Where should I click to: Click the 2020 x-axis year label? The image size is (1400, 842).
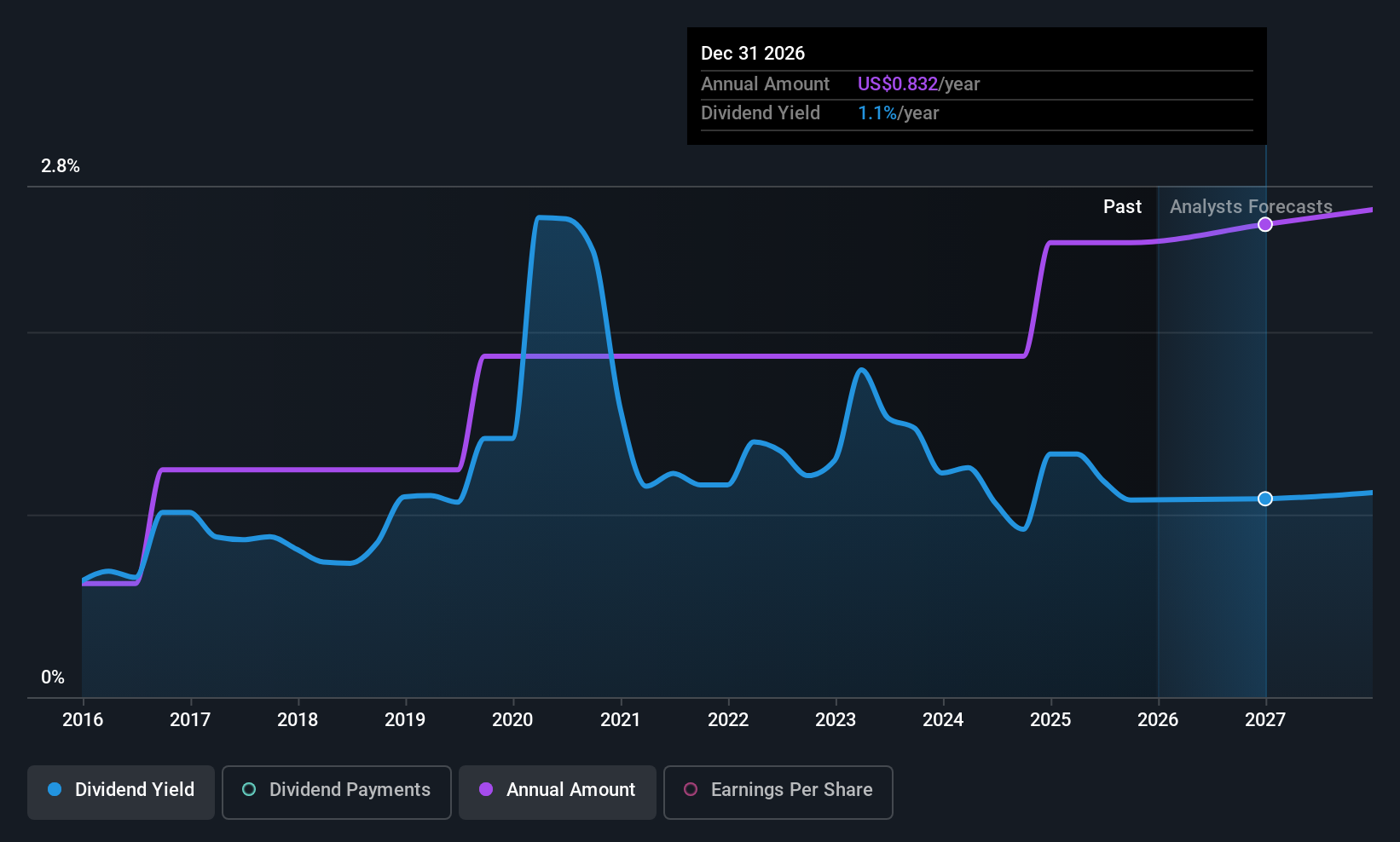512,720
